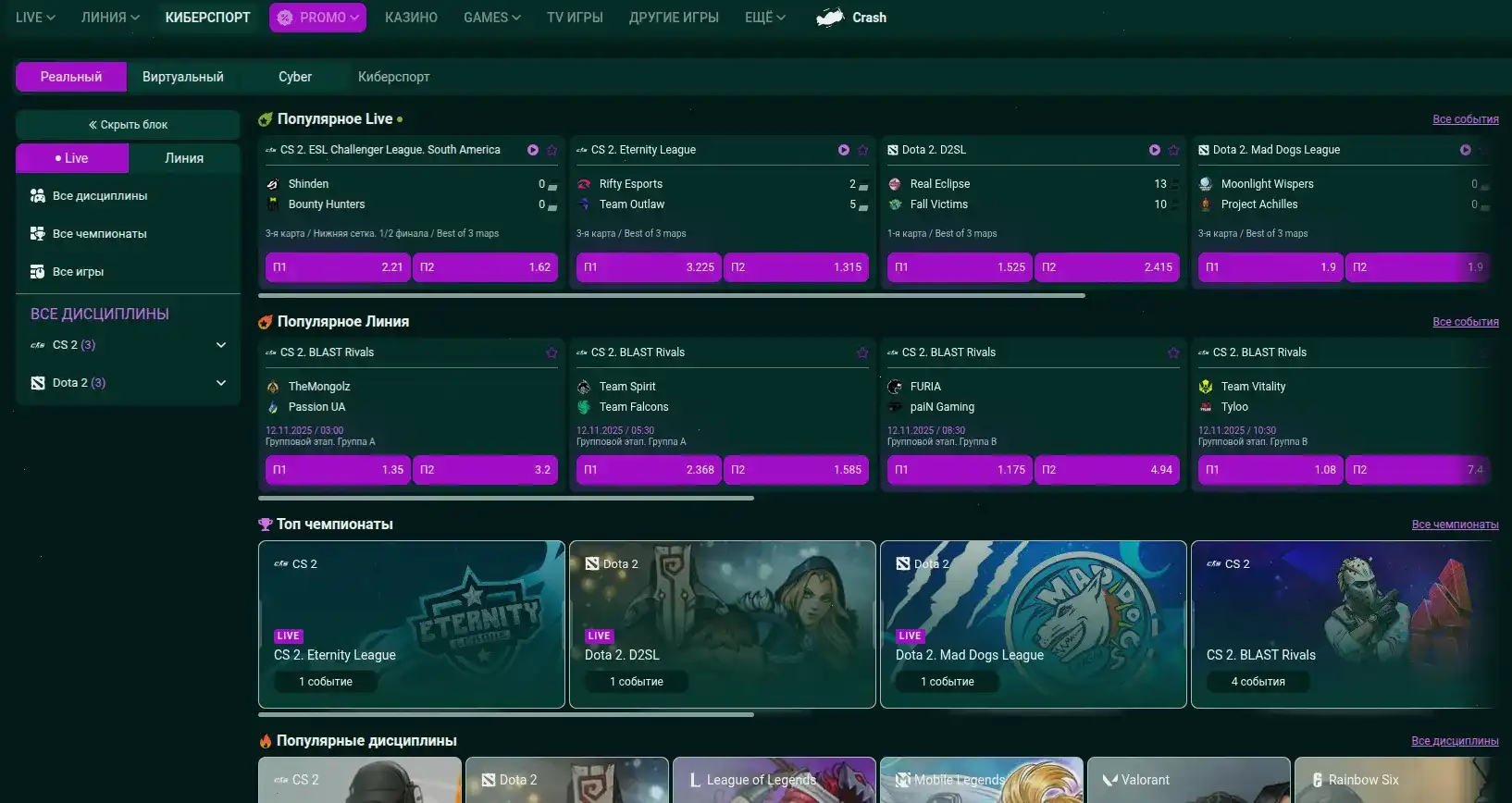
Task: Switch sidebar toggle to Линия
Action: (x=184, y=158)
